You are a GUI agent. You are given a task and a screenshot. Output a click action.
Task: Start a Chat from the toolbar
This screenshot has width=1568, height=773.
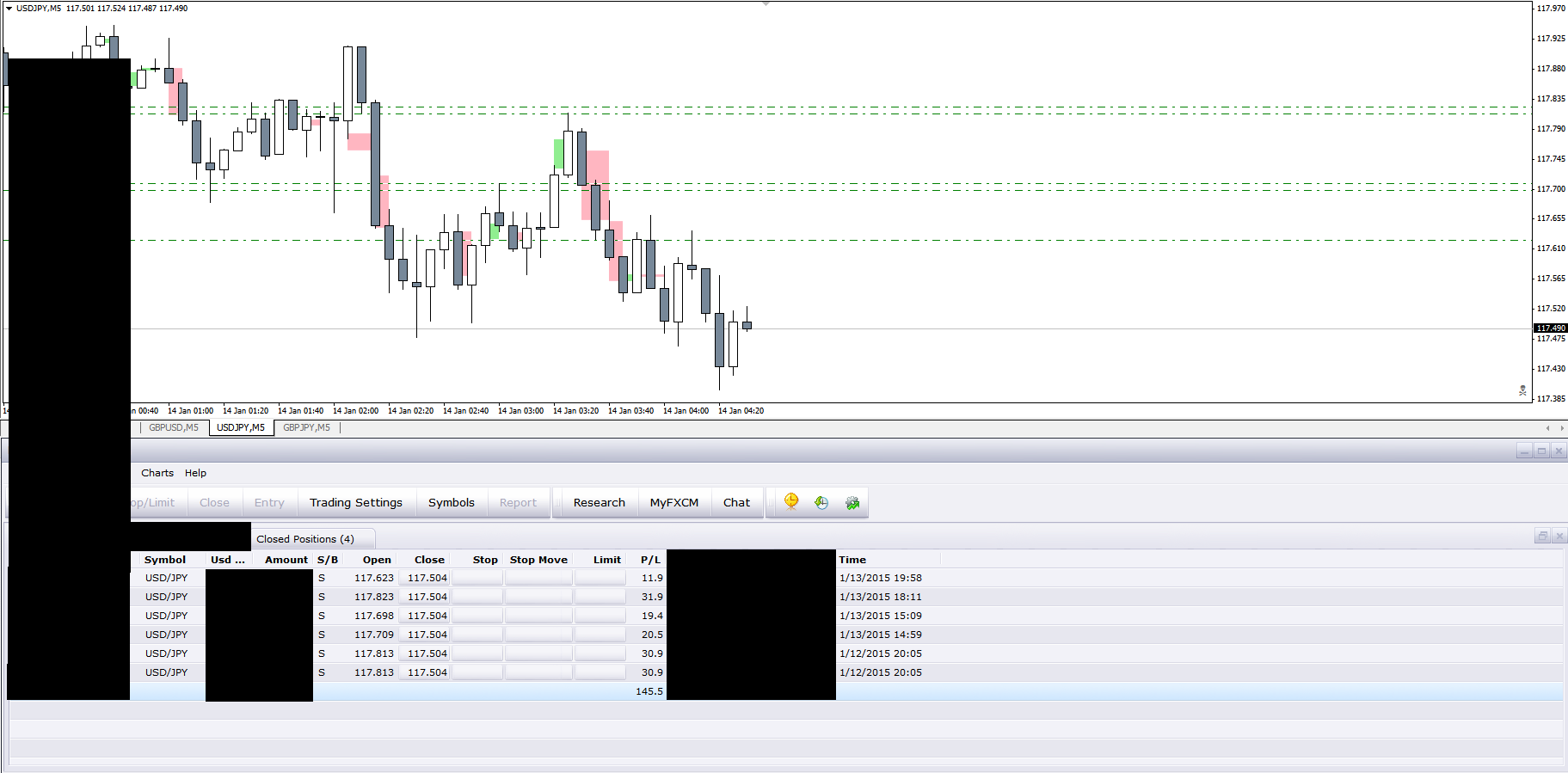[x=736, y=503]
